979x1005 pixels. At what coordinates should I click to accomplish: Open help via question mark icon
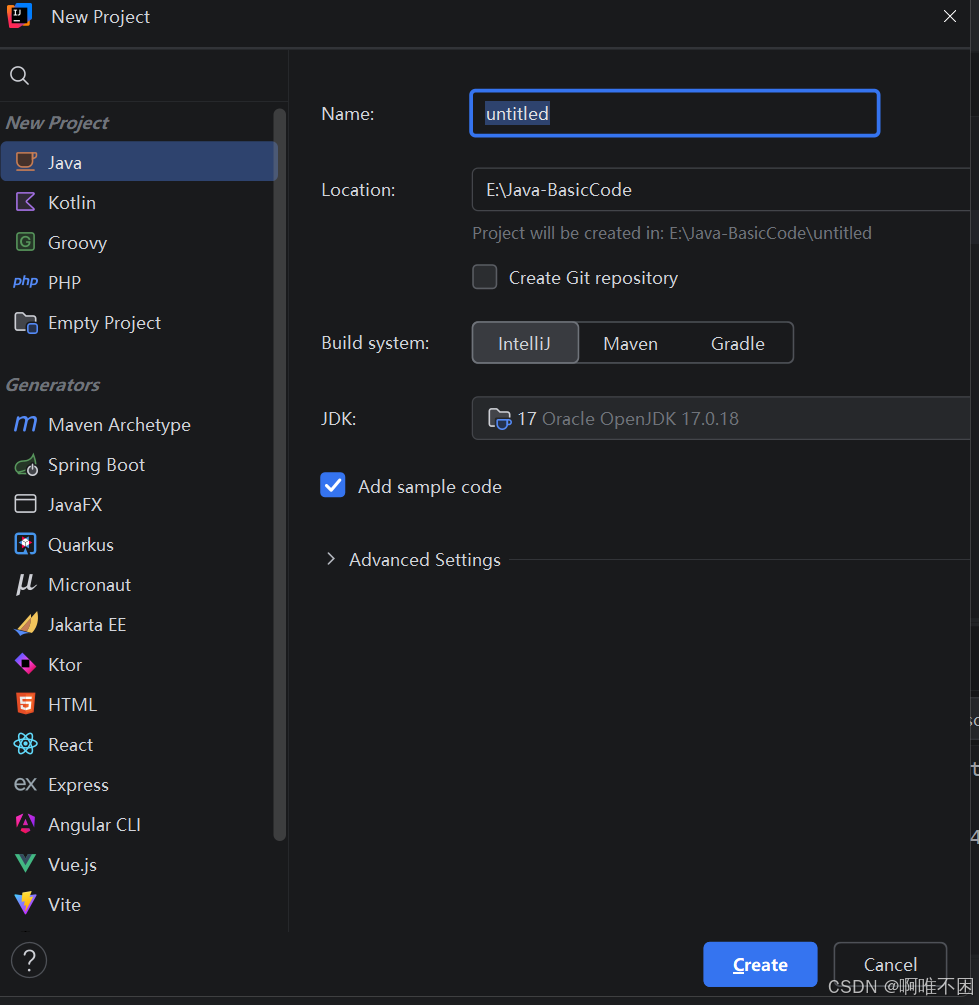click(29, 959)
